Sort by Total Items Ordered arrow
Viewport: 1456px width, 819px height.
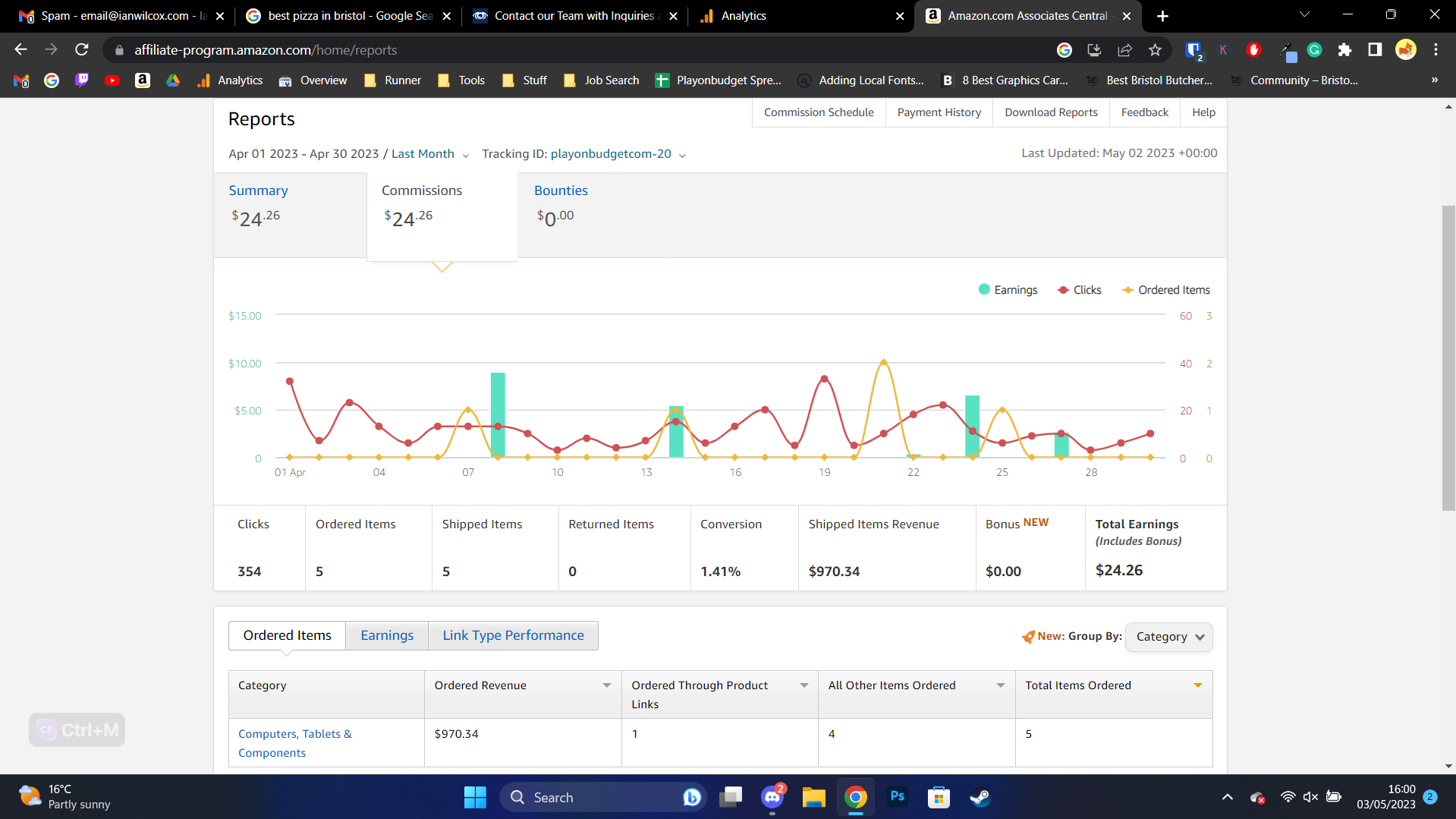tap(1198, 685)
